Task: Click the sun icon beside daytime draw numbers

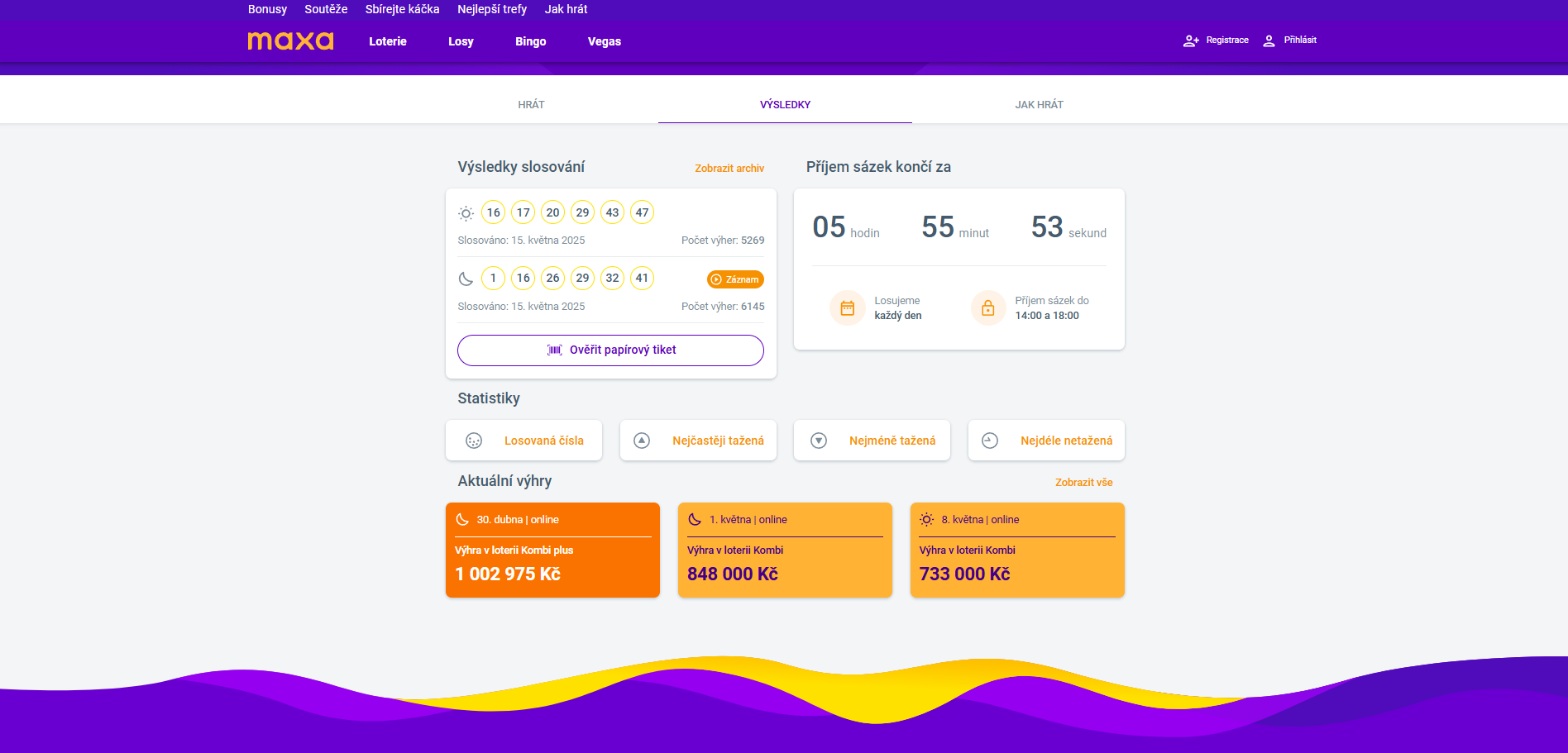Action: (x=466, y=213)
